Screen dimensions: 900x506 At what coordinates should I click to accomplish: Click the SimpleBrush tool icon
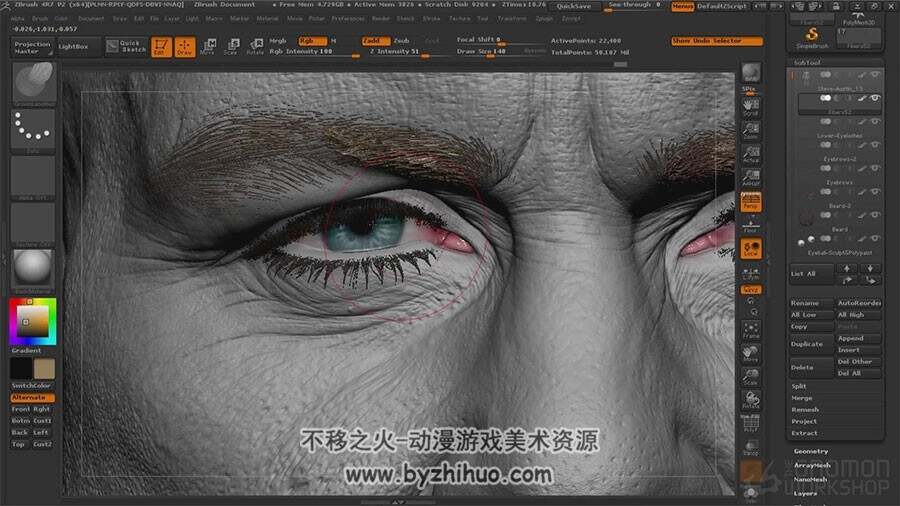pos(812,38)
